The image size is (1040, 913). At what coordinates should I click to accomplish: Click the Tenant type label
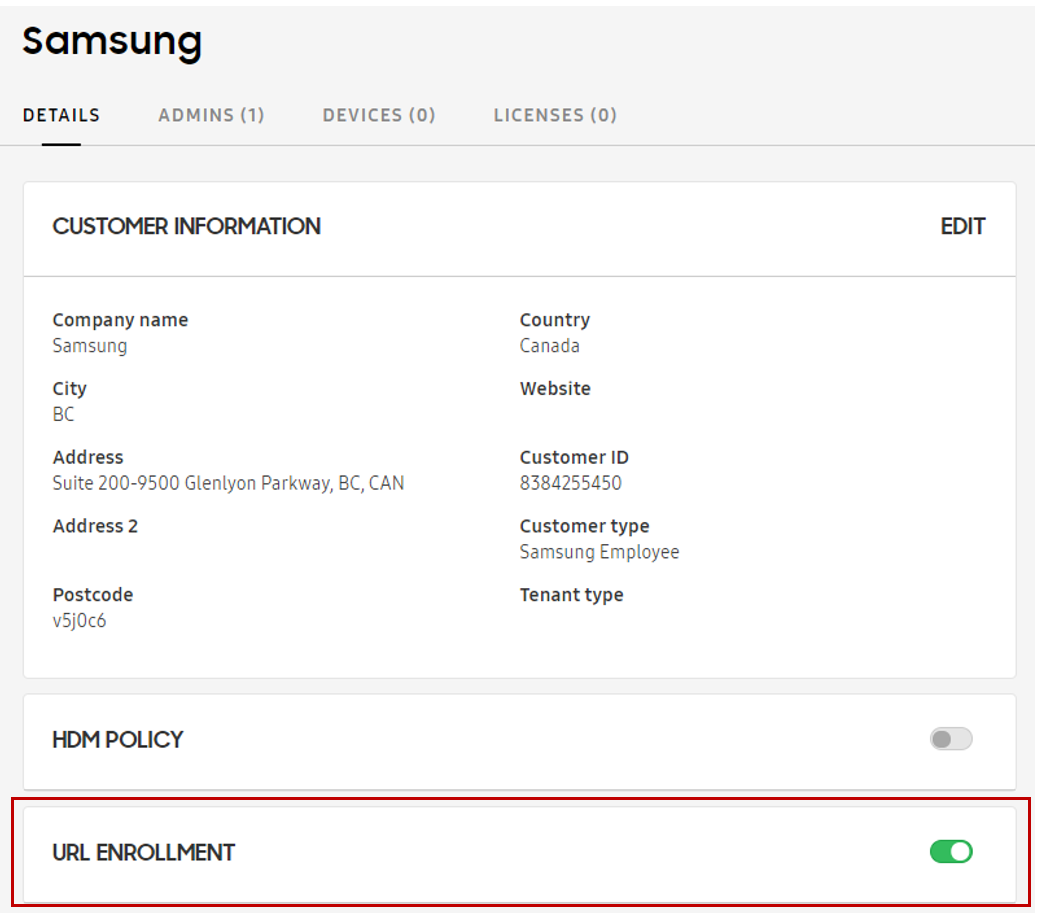click(571, 595)
